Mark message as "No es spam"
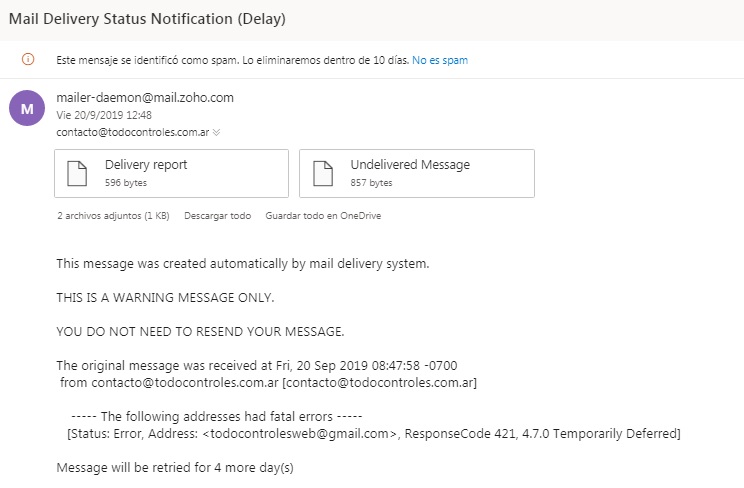Image resolution: width=744 pixels, height=488 pixels. [441, 60]
